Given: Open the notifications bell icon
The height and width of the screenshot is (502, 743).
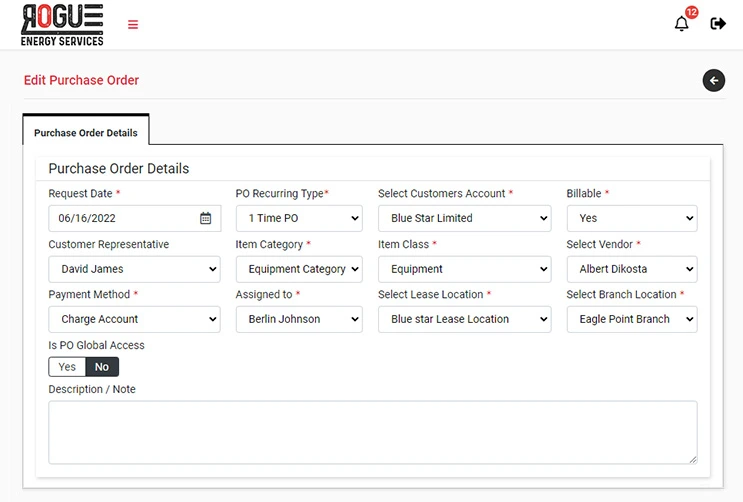Looking at the screenshot, I should click(682, 24).
